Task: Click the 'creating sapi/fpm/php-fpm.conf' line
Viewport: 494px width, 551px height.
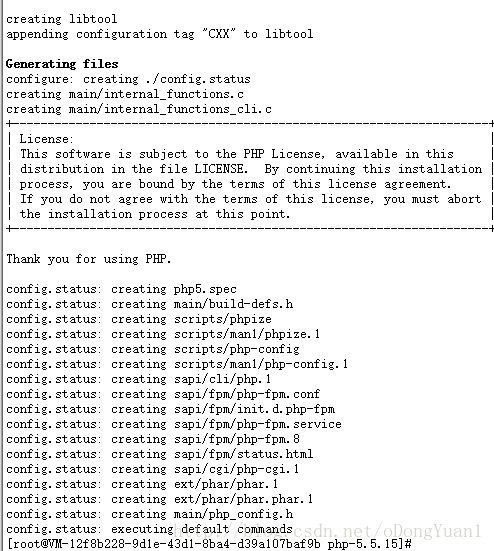Action: click(163, 395)
